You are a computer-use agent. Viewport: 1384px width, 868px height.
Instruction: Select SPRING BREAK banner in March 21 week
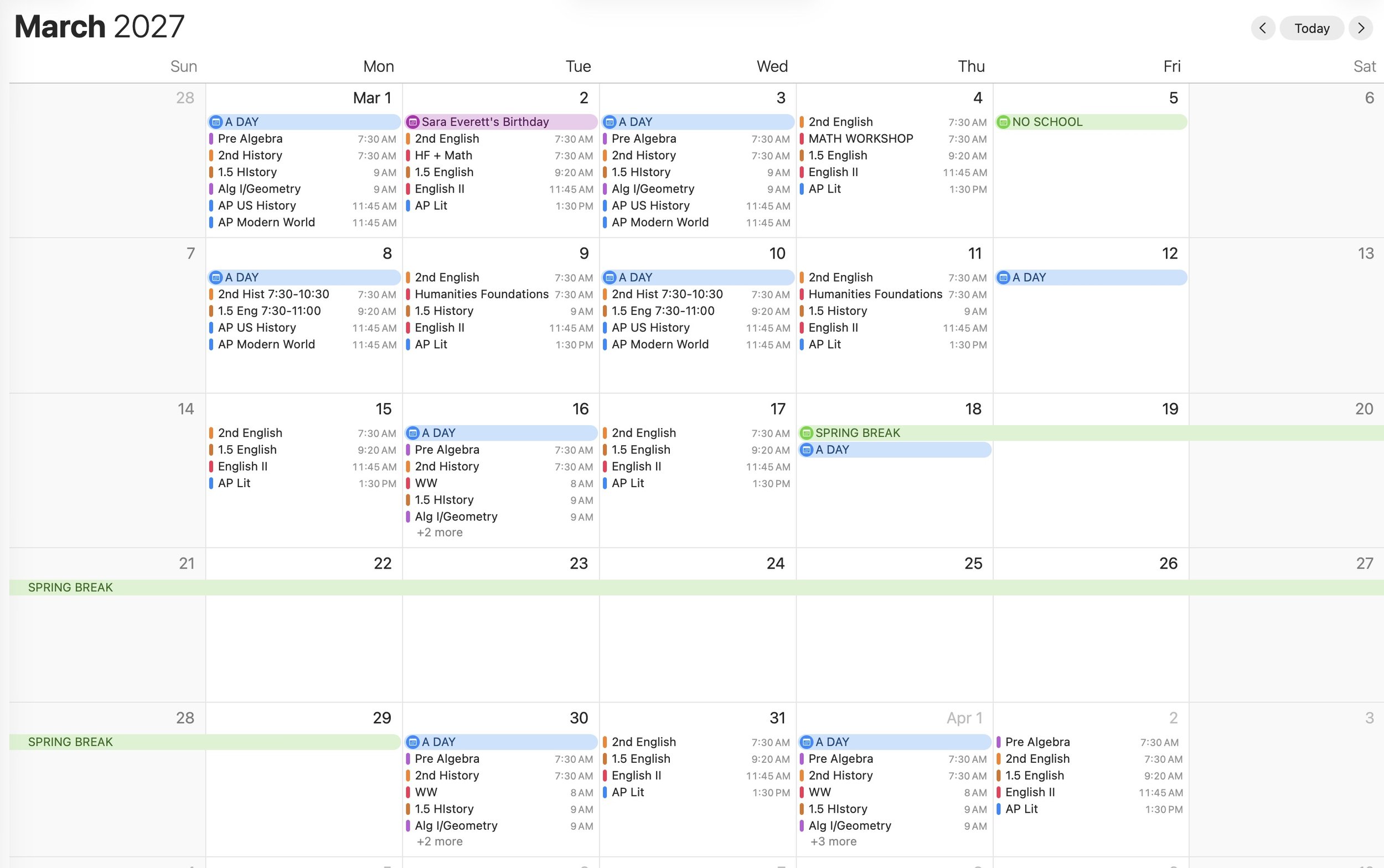(696, 587)
